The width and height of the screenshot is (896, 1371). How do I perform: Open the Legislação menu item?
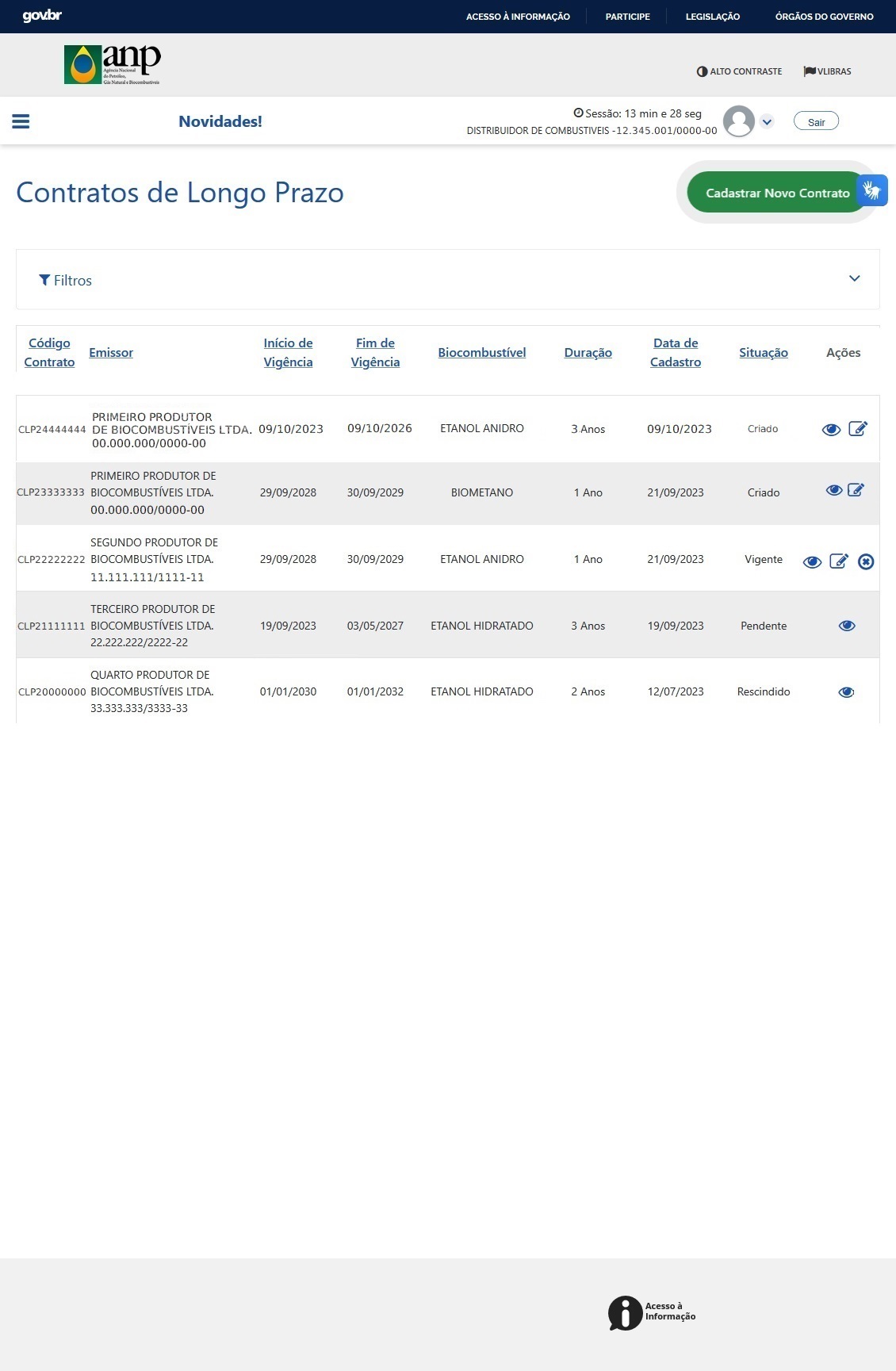point(712,17)
